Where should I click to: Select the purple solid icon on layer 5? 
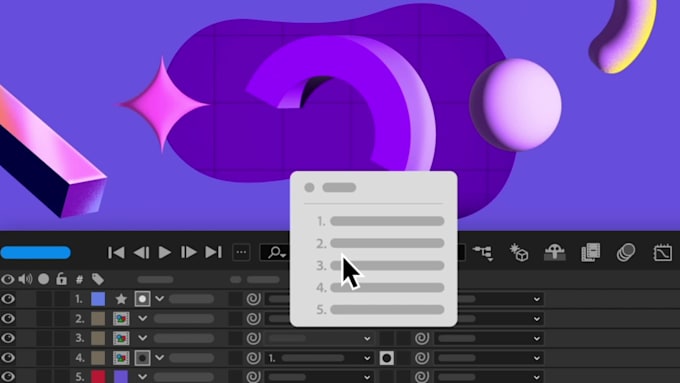[121, 376]
